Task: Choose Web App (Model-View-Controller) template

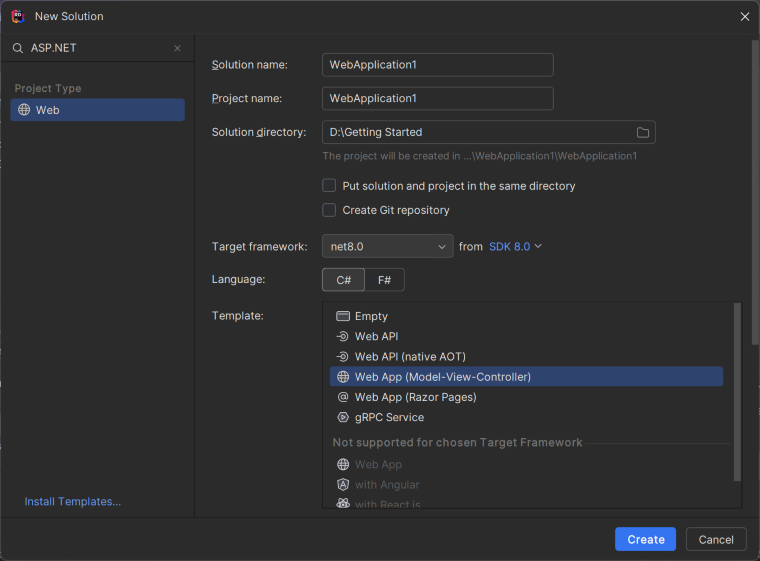Action: click(442, 377)
